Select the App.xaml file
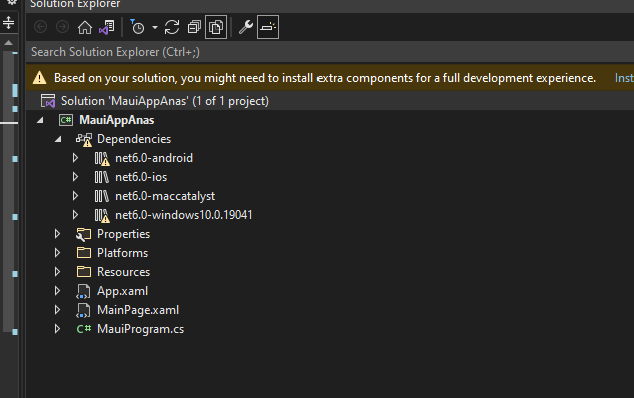Image resolution: width=634 pixels, height=398 pixels. point(123,291)
